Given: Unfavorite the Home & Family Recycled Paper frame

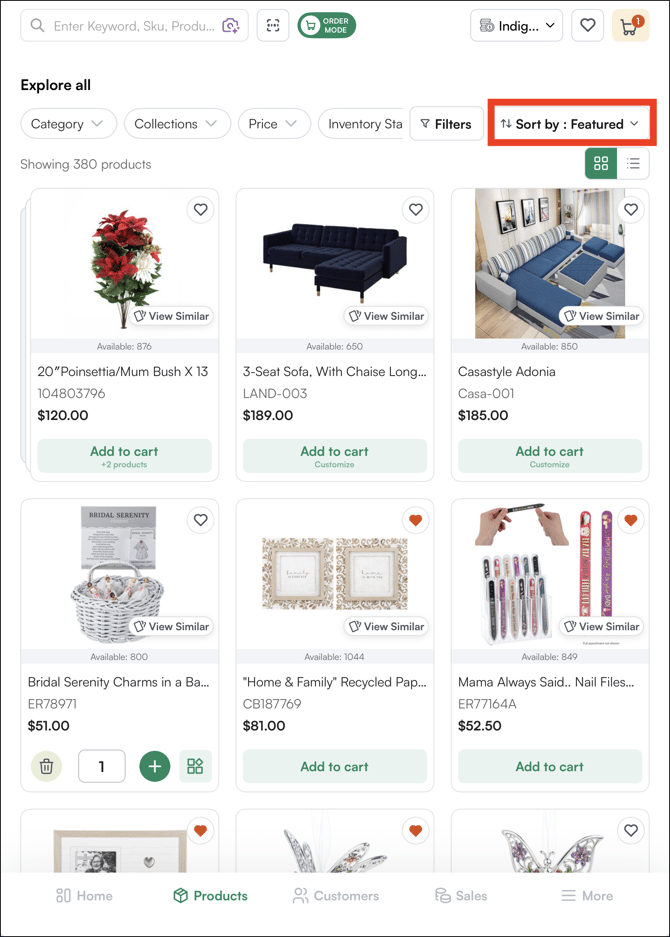Looking at the screenshot, I should [415, 520].
